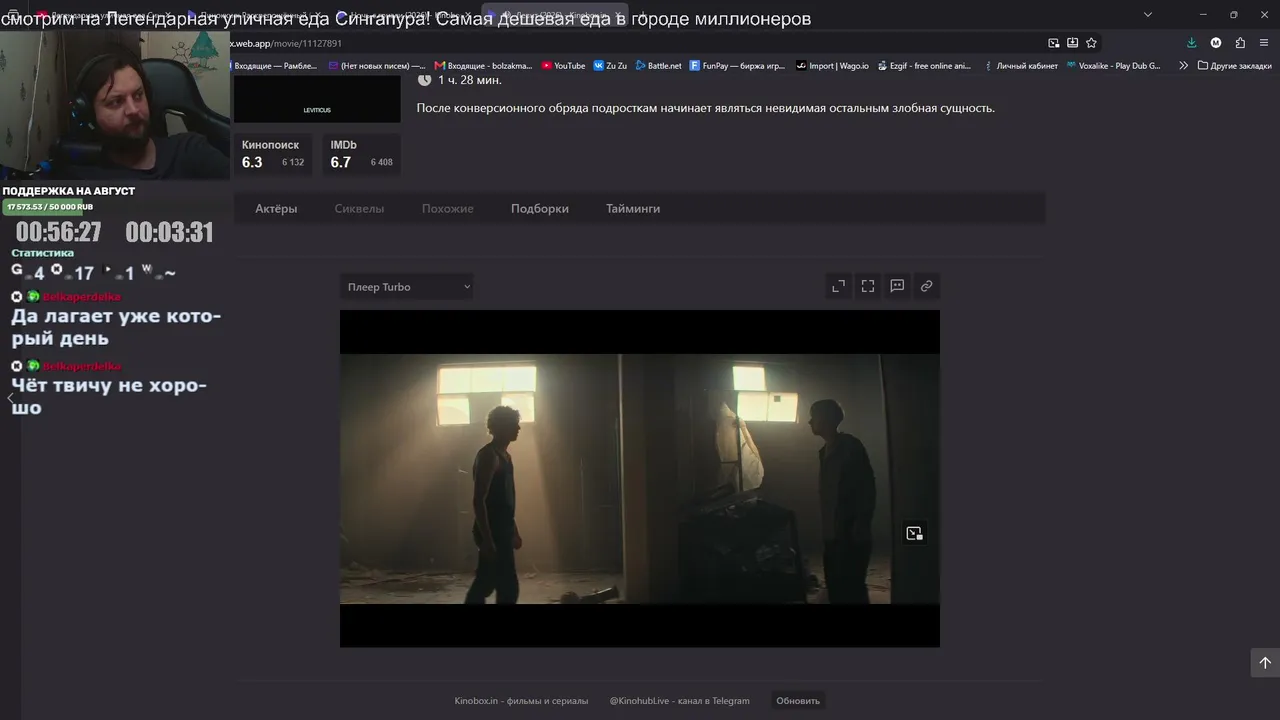
Task: Open the 'Входящие — Рамбле...' bookmark
Action: [x=275, y=66]
